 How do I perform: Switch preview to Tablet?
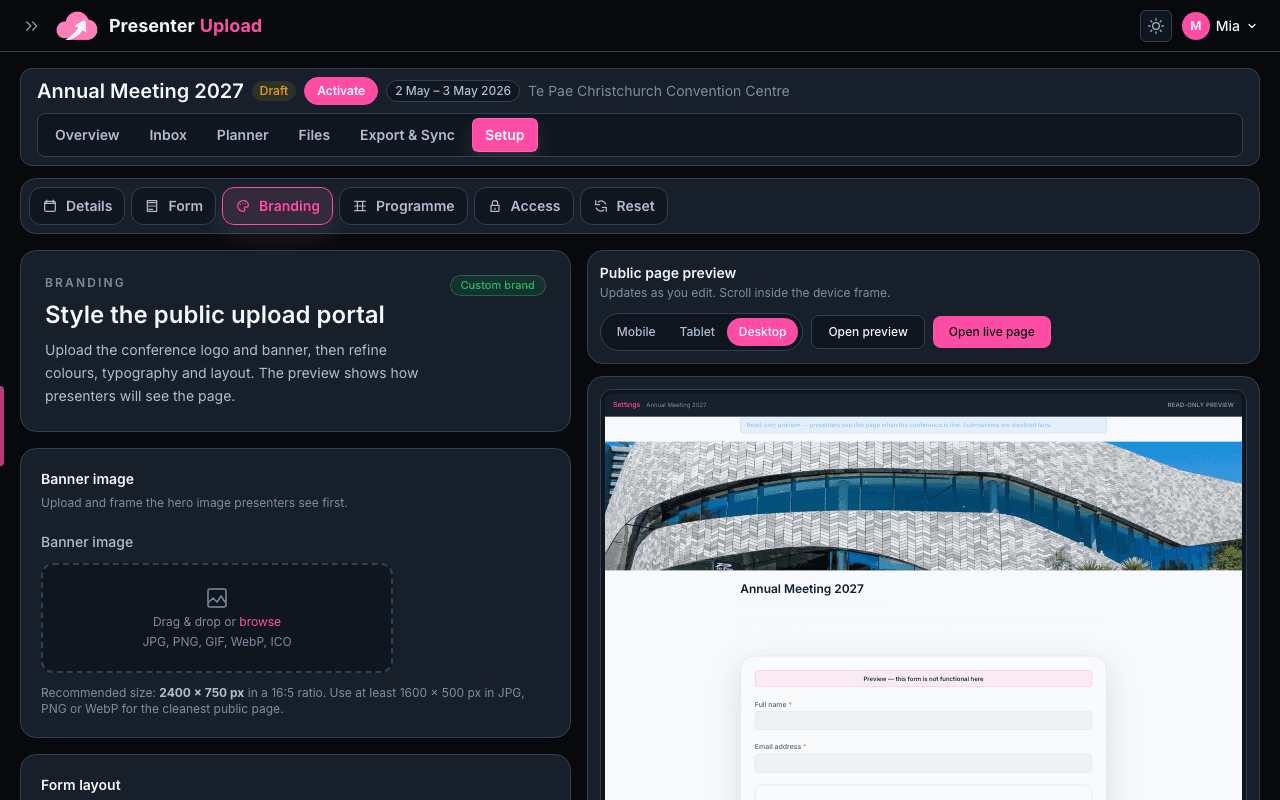[697, 332]
